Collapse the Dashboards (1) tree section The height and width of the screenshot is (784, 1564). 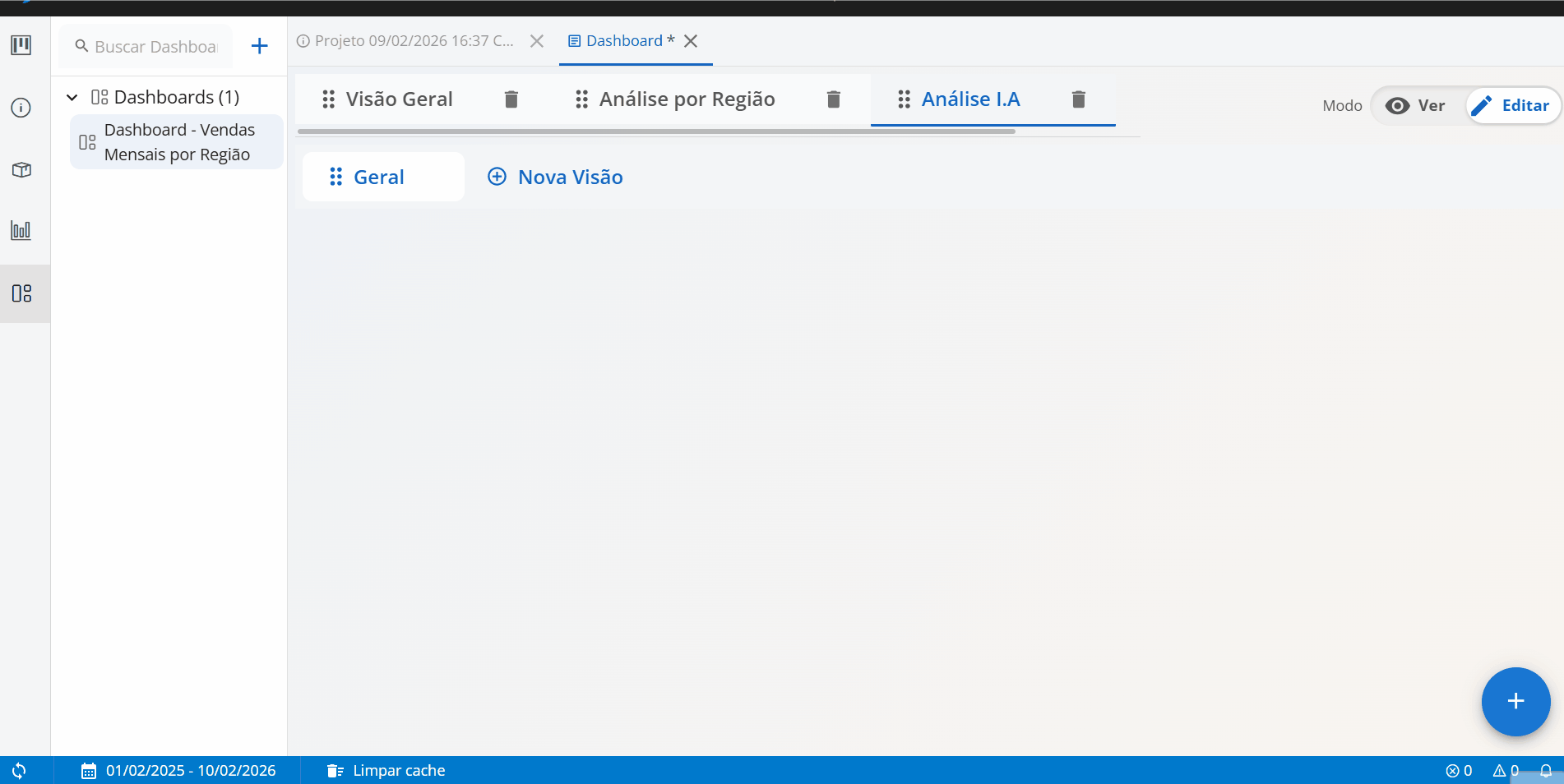[x=72, y=96]
